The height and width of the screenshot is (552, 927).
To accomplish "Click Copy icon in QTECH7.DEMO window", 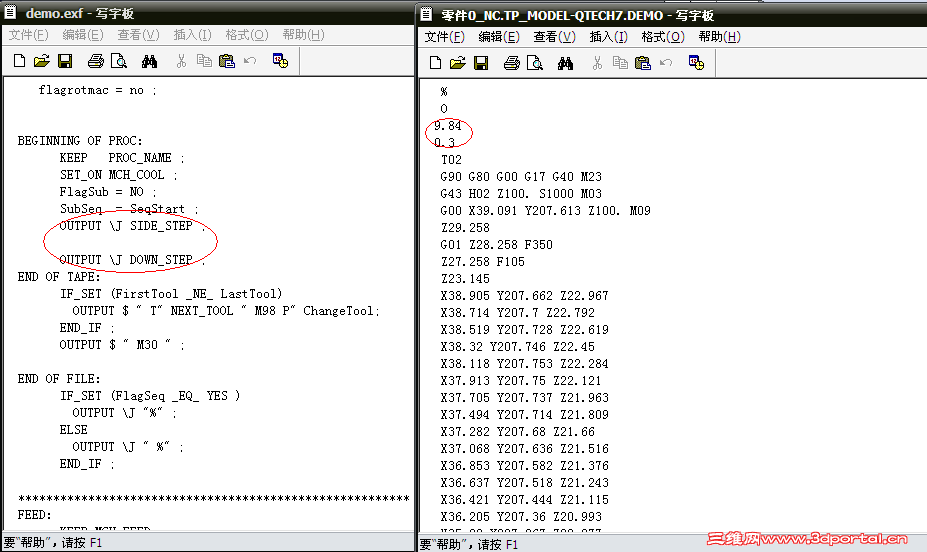I will tap(620, 63).
